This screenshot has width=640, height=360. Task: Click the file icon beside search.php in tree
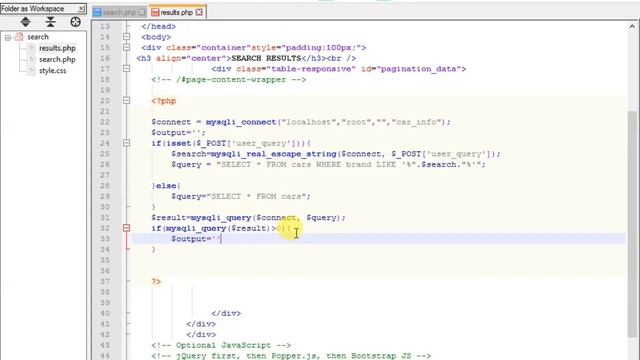point(31,60)
